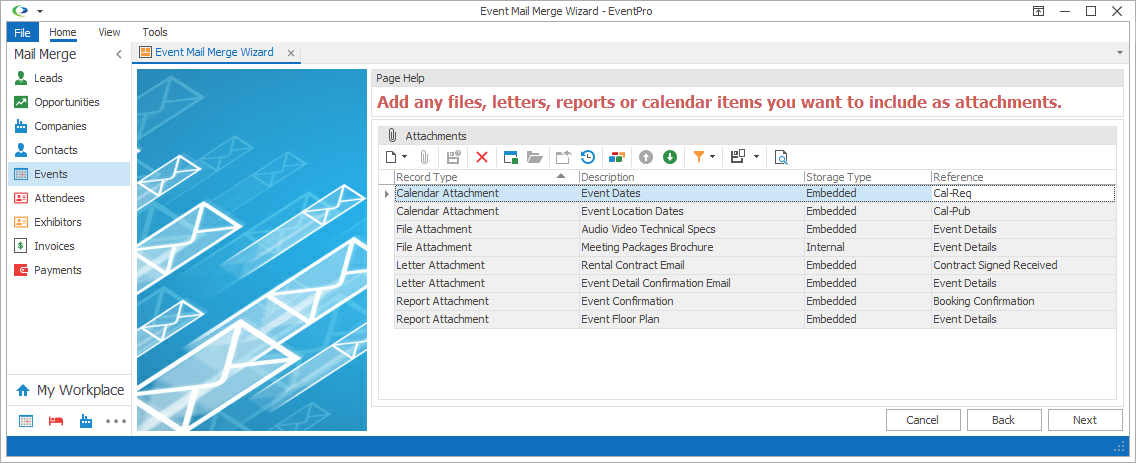This screenshot has height=463, width=1136.
Task: Click the red X delete icon
Action: tap(482, 157)
